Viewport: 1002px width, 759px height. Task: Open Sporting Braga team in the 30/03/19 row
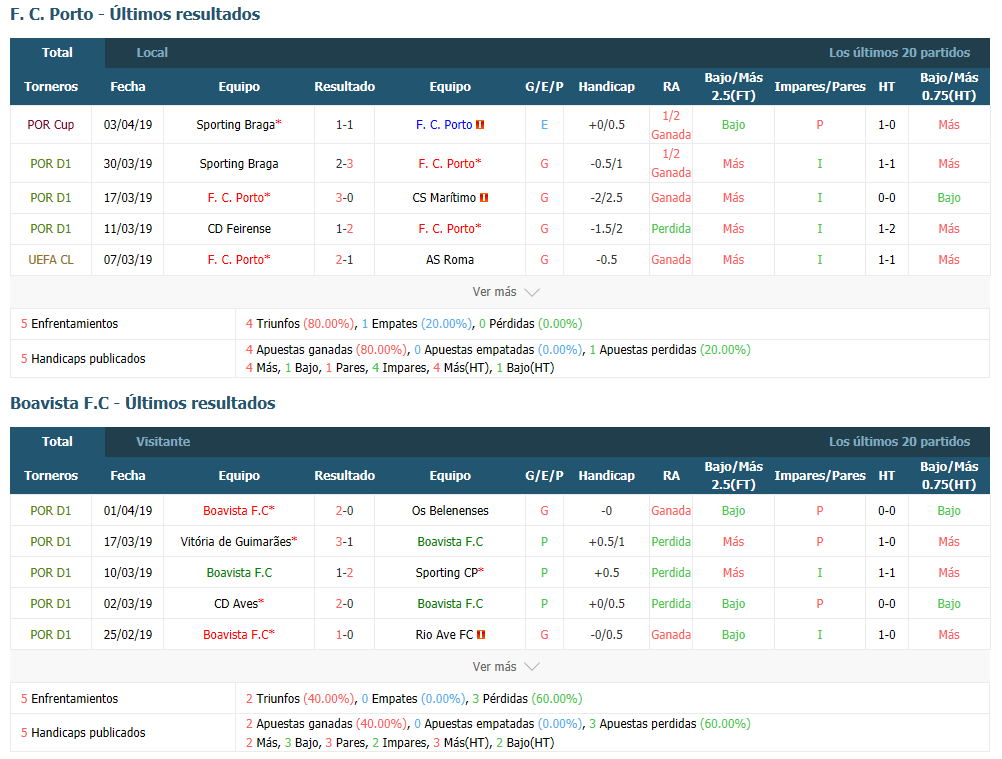[238, 164]
